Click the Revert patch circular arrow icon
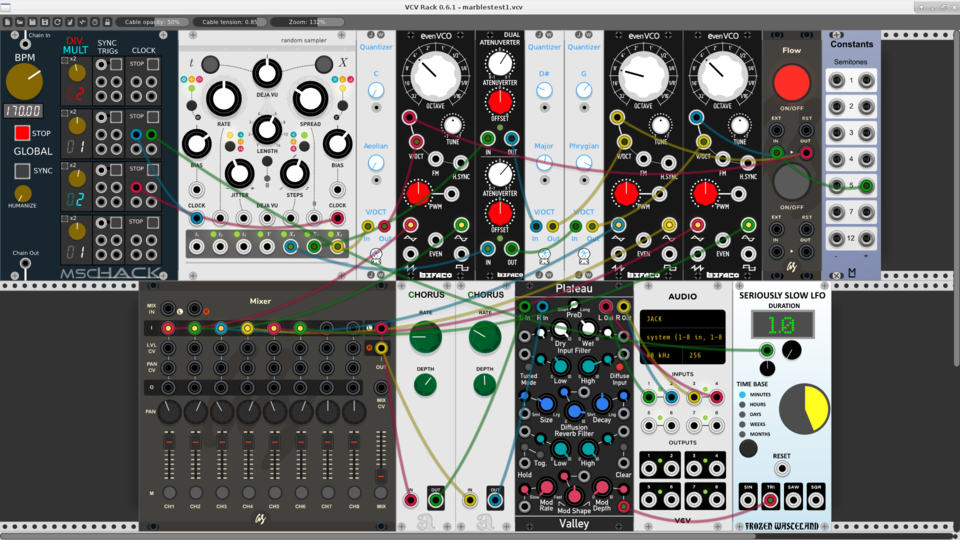This screenshot has width=960, height=540. click(x=57, y=22)
